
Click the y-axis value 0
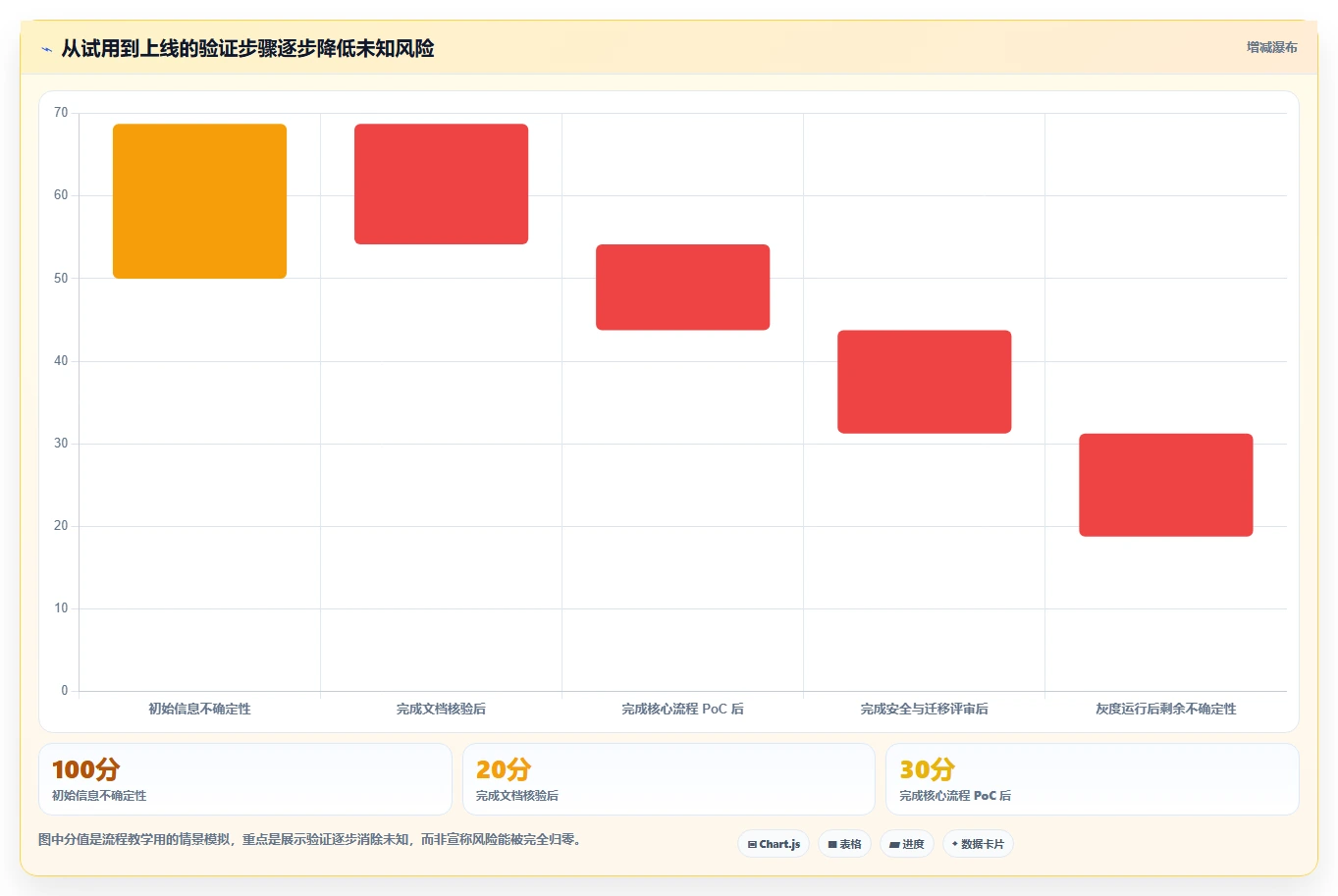coord(65,691)
